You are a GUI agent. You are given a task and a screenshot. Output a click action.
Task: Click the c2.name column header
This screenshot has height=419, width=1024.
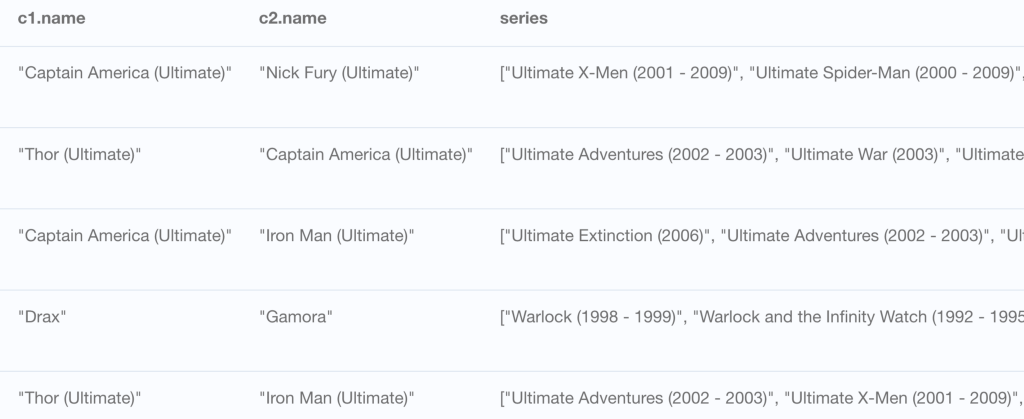coord(293,18)
